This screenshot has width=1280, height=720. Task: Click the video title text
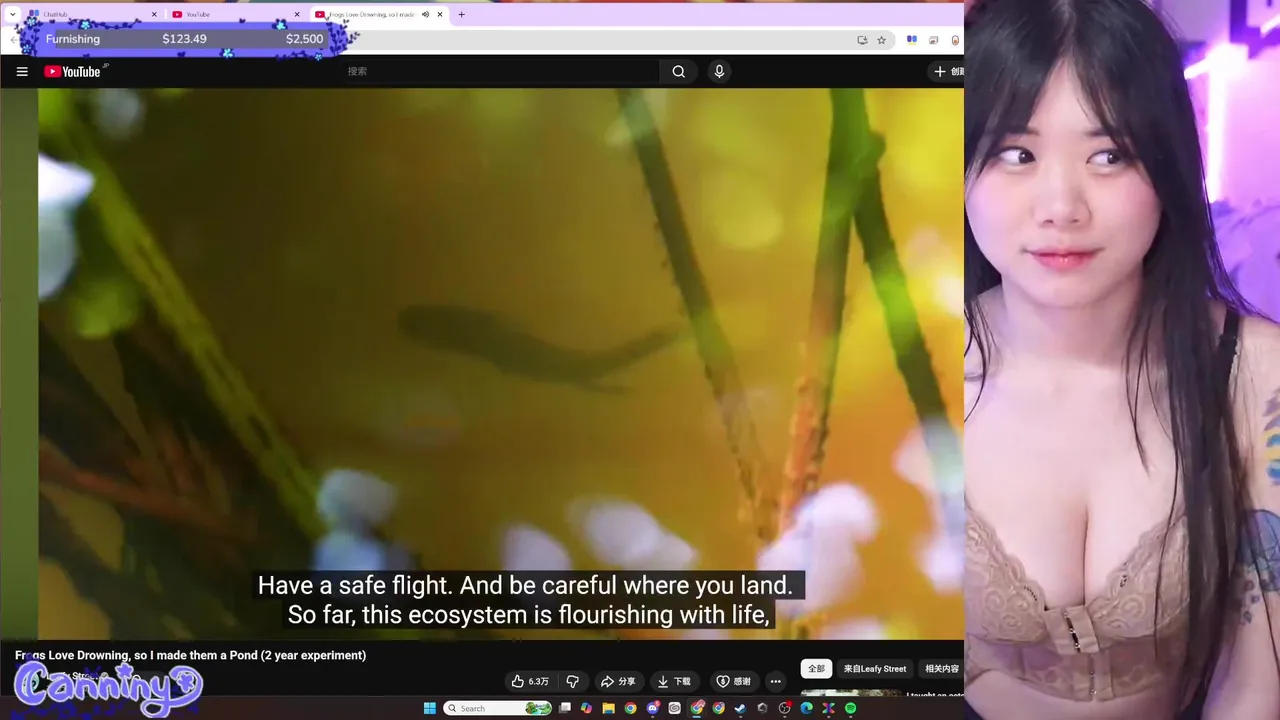coord(190,655)
